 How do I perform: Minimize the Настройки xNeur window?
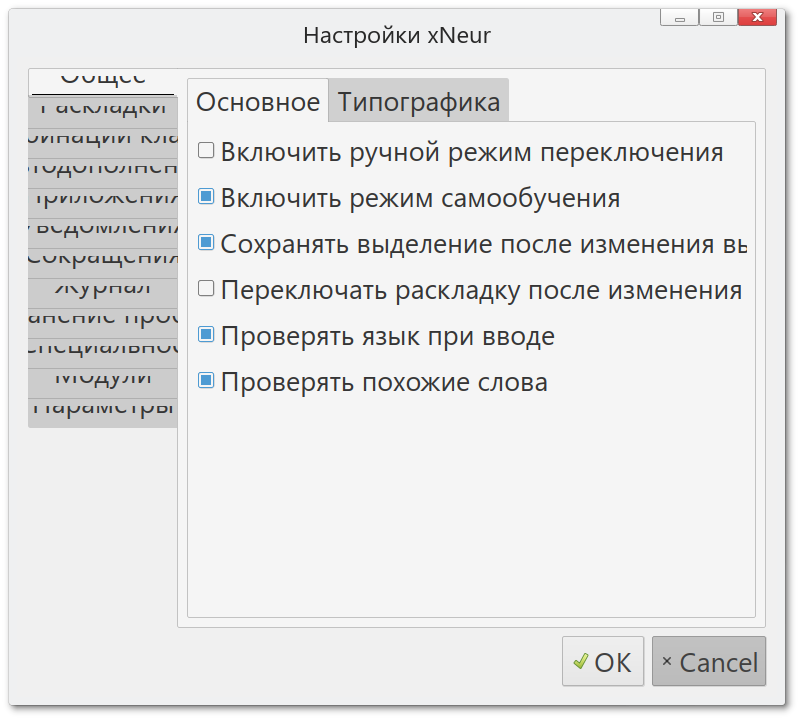click(x=679, y=17)
